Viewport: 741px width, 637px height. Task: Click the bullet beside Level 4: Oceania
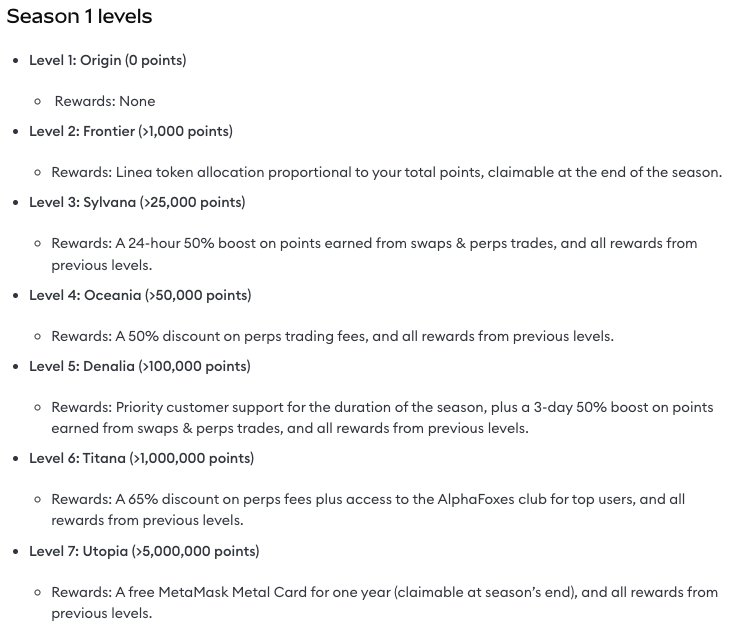point(14,296)
